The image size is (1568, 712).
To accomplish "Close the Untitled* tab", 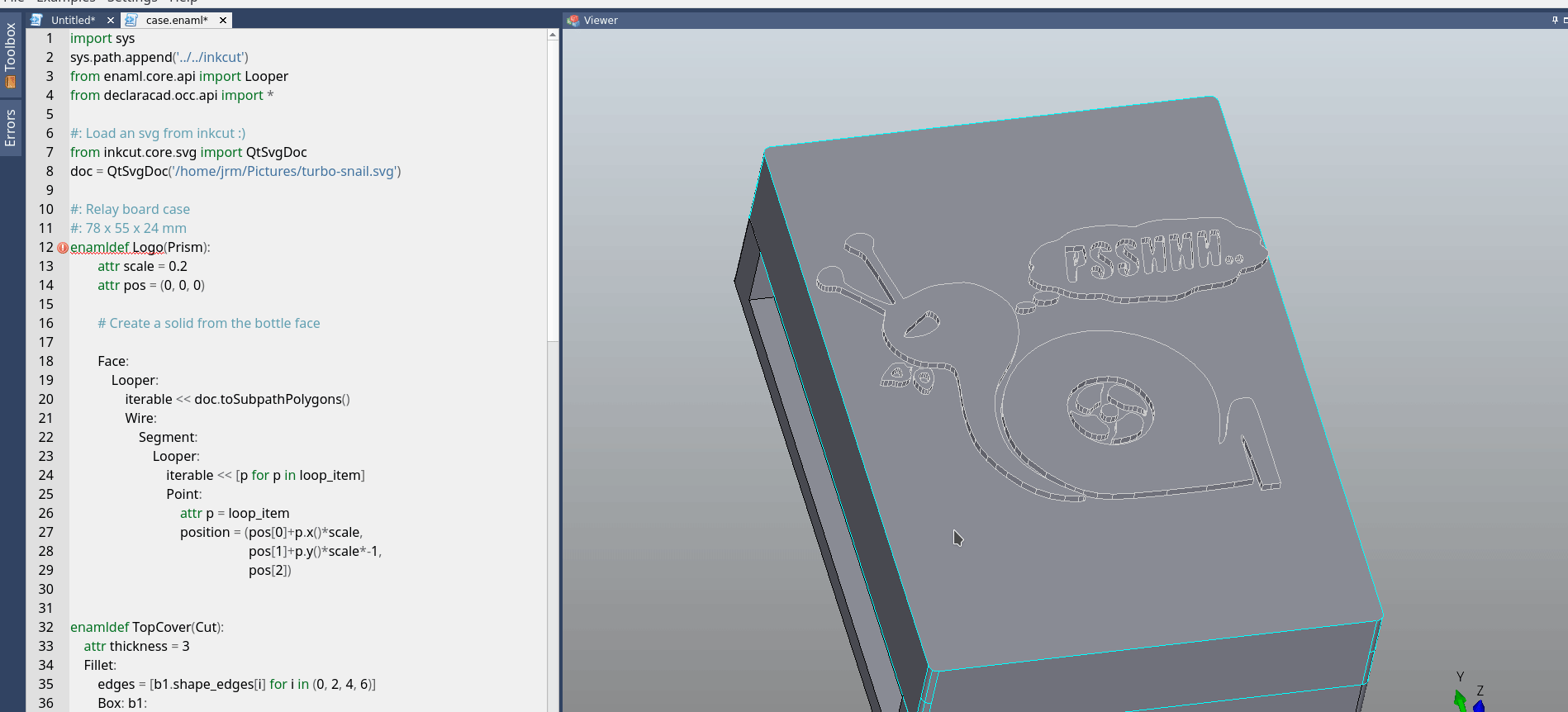I will 110,20.
